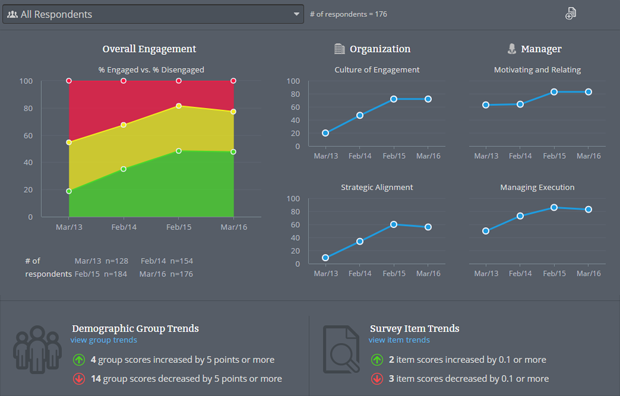Open the view group trends link
The width and height of the screenshot is (620, 396).
pyautogui.click(x=104, y=340)
